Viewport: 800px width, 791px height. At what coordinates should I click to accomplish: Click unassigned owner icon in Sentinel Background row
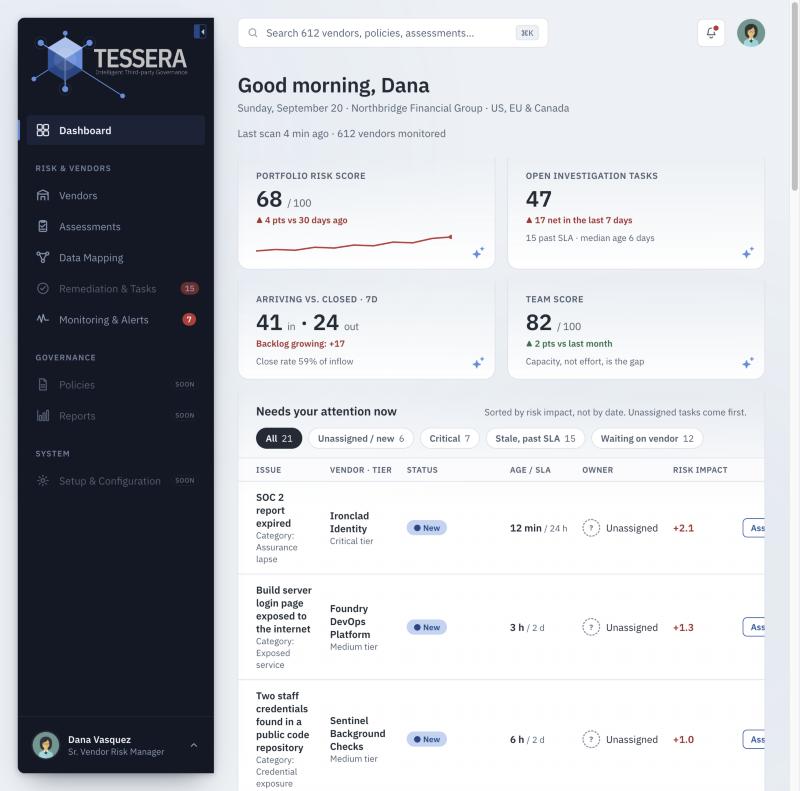(591, 739)
